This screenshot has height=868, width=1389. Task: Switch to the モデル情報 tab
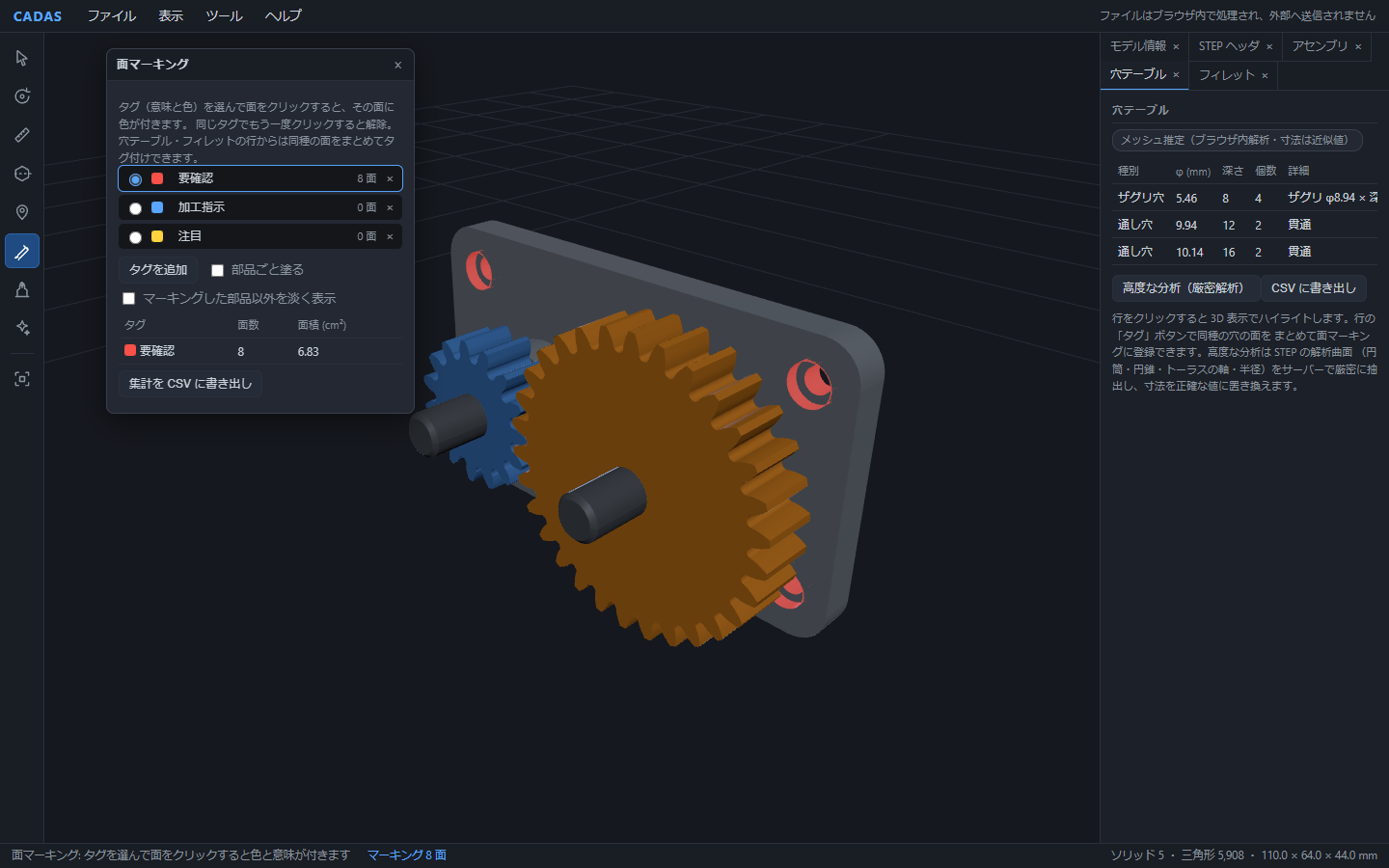pyautogui.click(x=1138, y=46)
